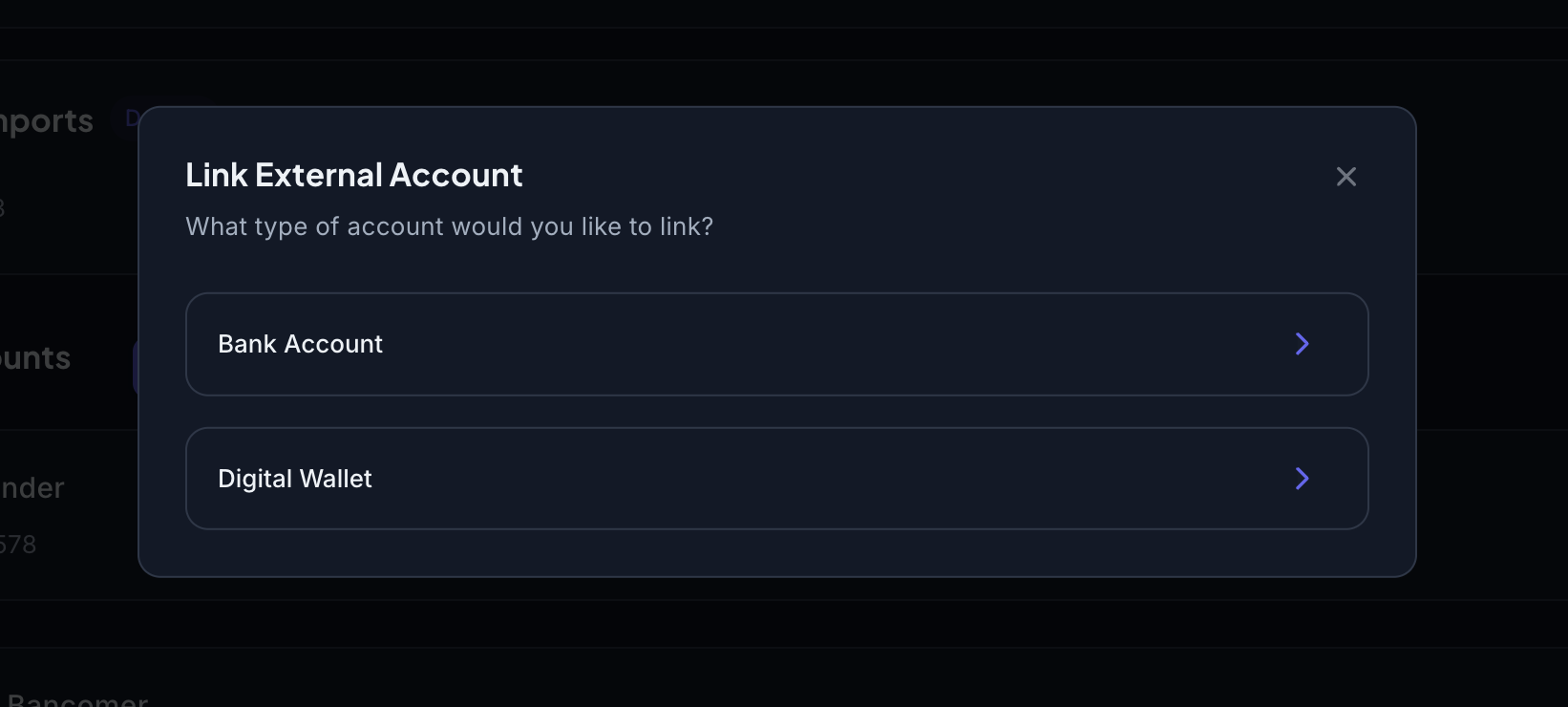Click the "Link External Account" dialog title

tap(353, 176)
